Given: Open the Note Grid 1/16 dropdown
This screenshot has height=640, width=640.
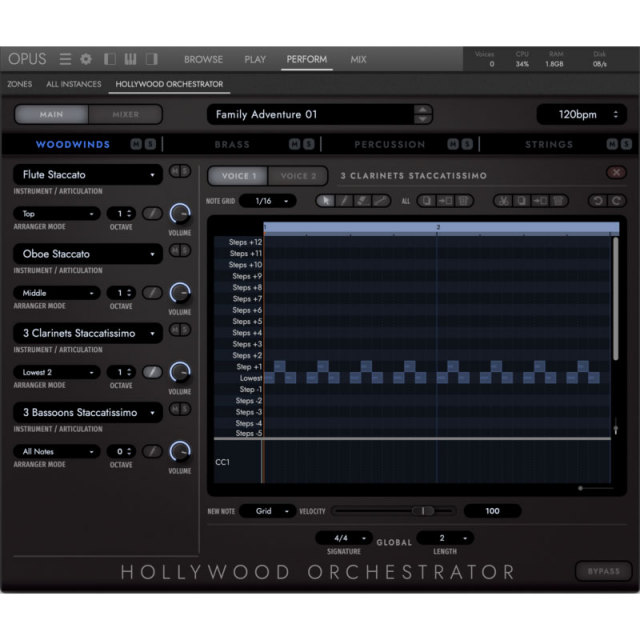Looking at the screenshot, I should pos(267,201).
